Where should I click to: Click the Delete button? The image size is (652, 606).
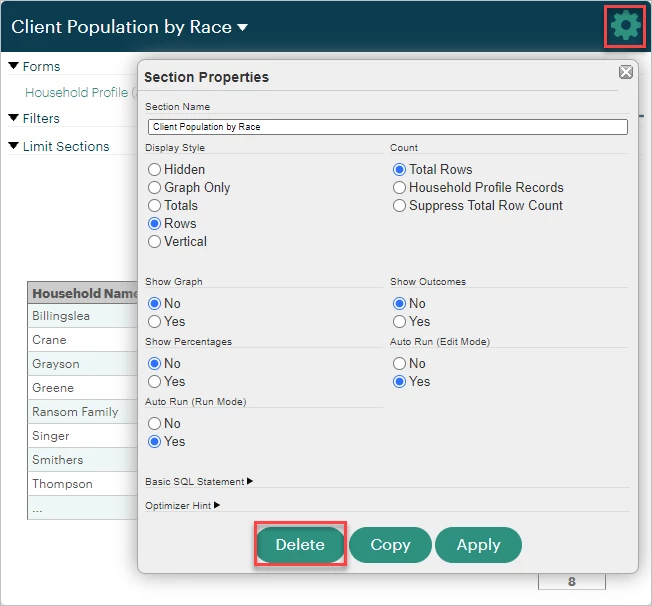300,544
